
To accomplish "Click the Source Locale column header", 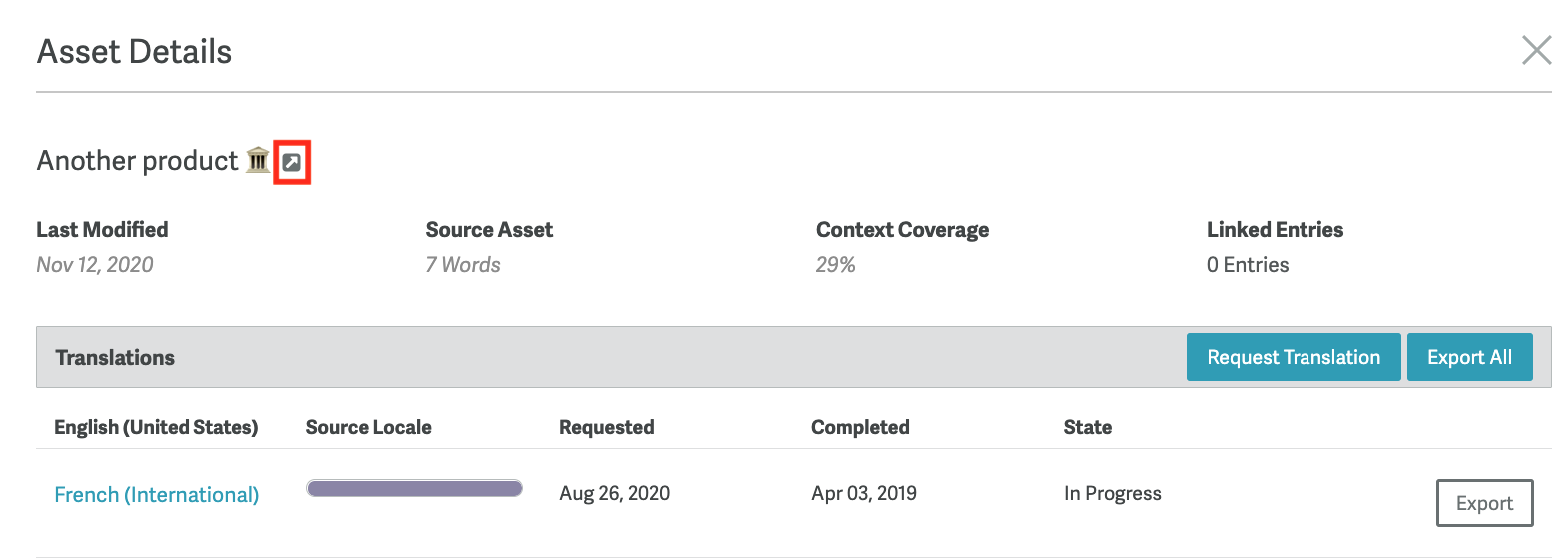I will (368, 427).
